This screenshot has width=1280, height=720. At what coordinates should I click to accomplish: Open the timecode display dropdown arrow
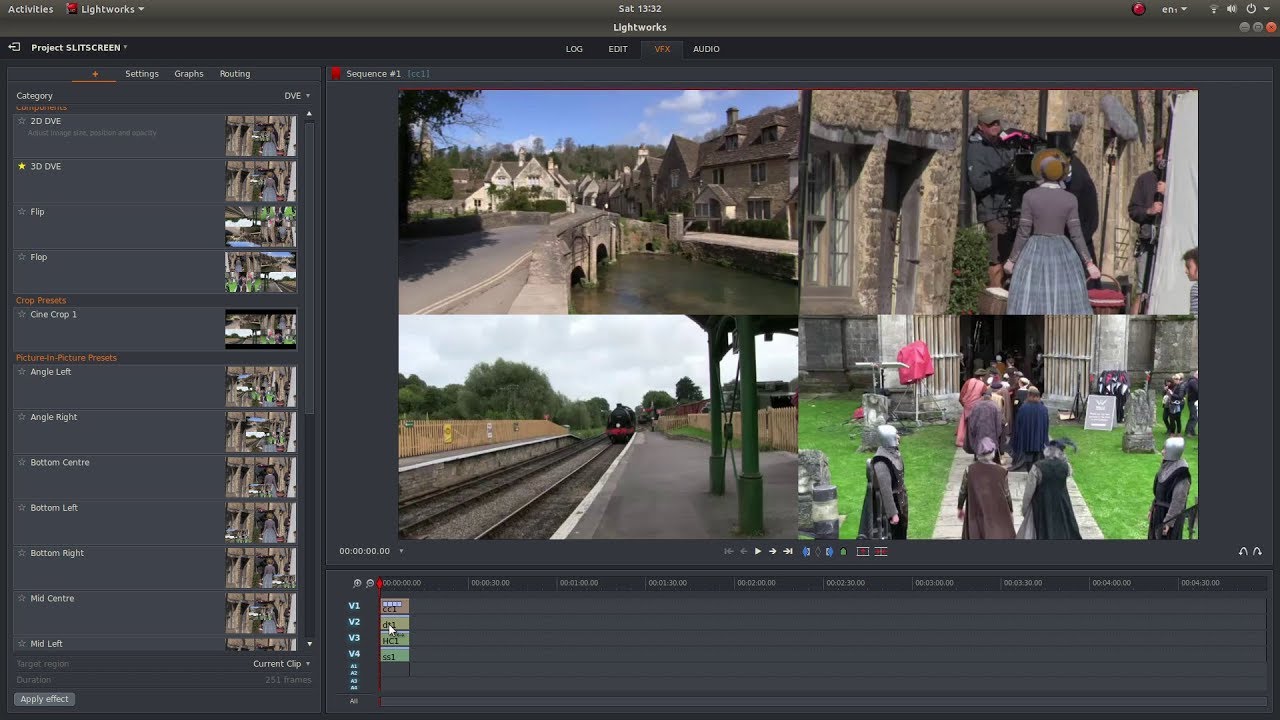coord(401,551)
